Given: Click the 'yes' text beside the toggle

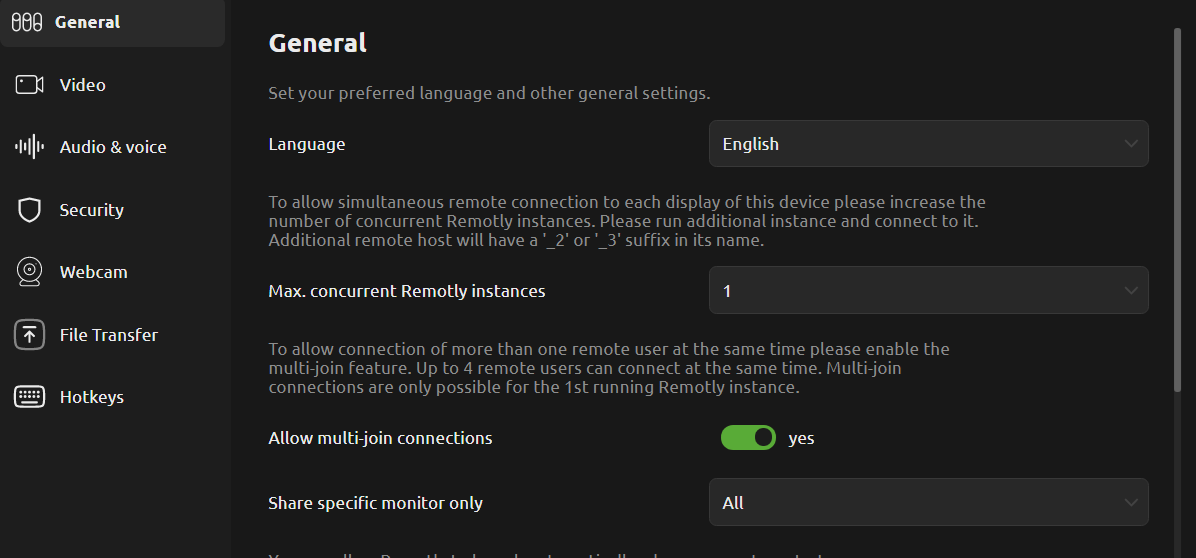Looking at the screenshot, I should 801,439.
